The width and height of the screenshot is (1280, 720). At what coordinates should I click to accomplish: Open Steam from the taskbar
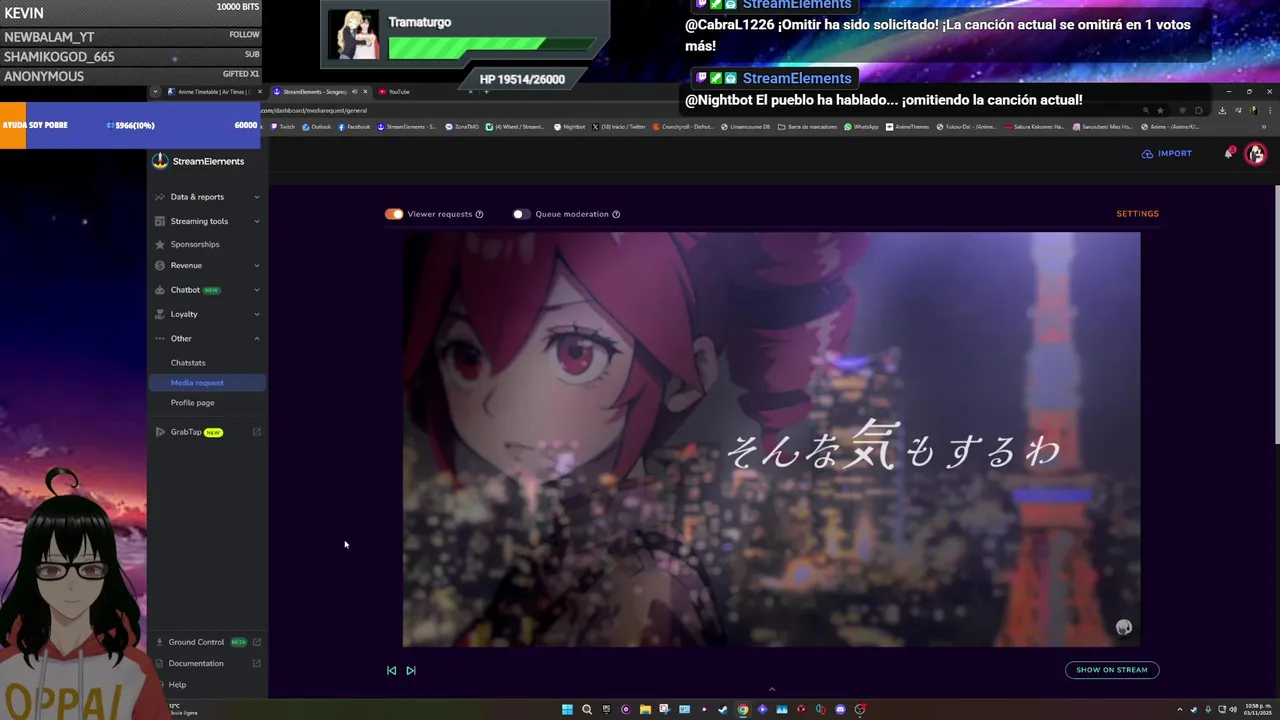(x=723, y=710)
